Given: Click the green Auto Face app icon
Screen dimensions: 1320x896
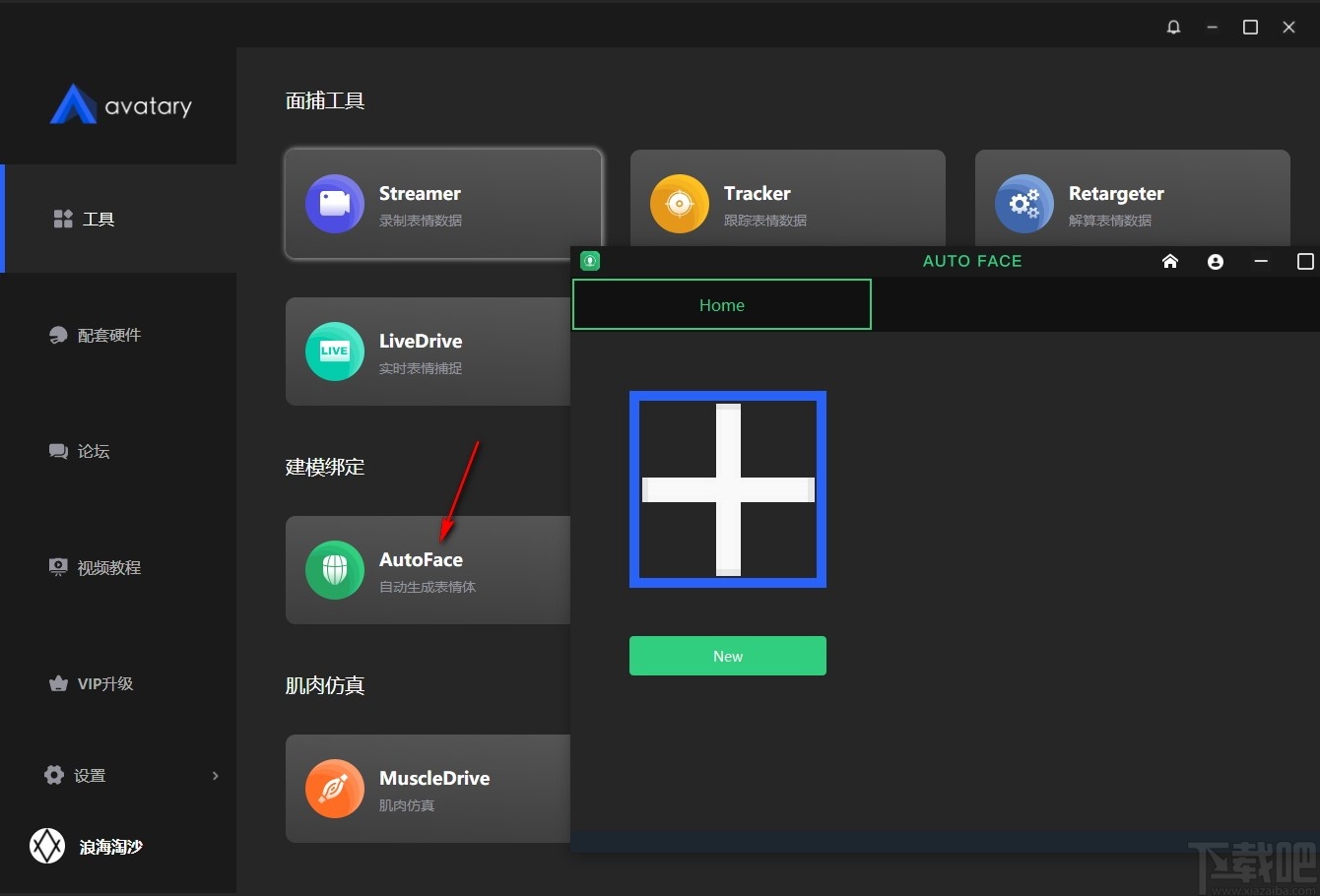Looking at the screenshot, I should [590, 261].
